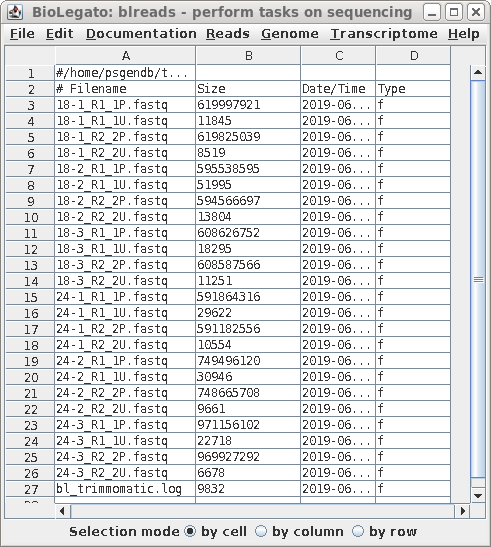
Task: Close the BioLegato window
Action: click(x=476, y=13)
